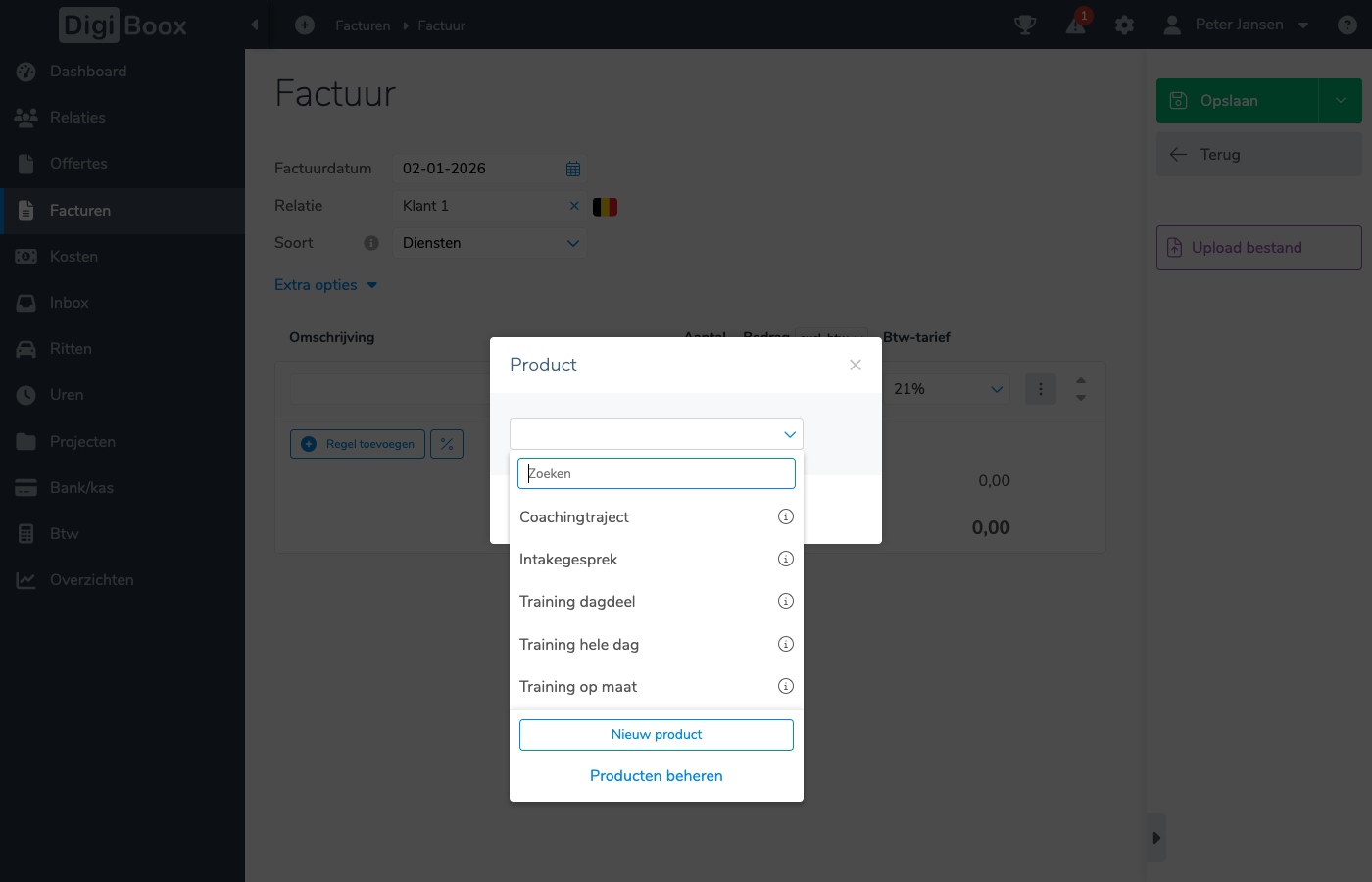Screen dimensions: 1372x882
Task: Click the percent discount button
Action: click(x=447, y=444)
